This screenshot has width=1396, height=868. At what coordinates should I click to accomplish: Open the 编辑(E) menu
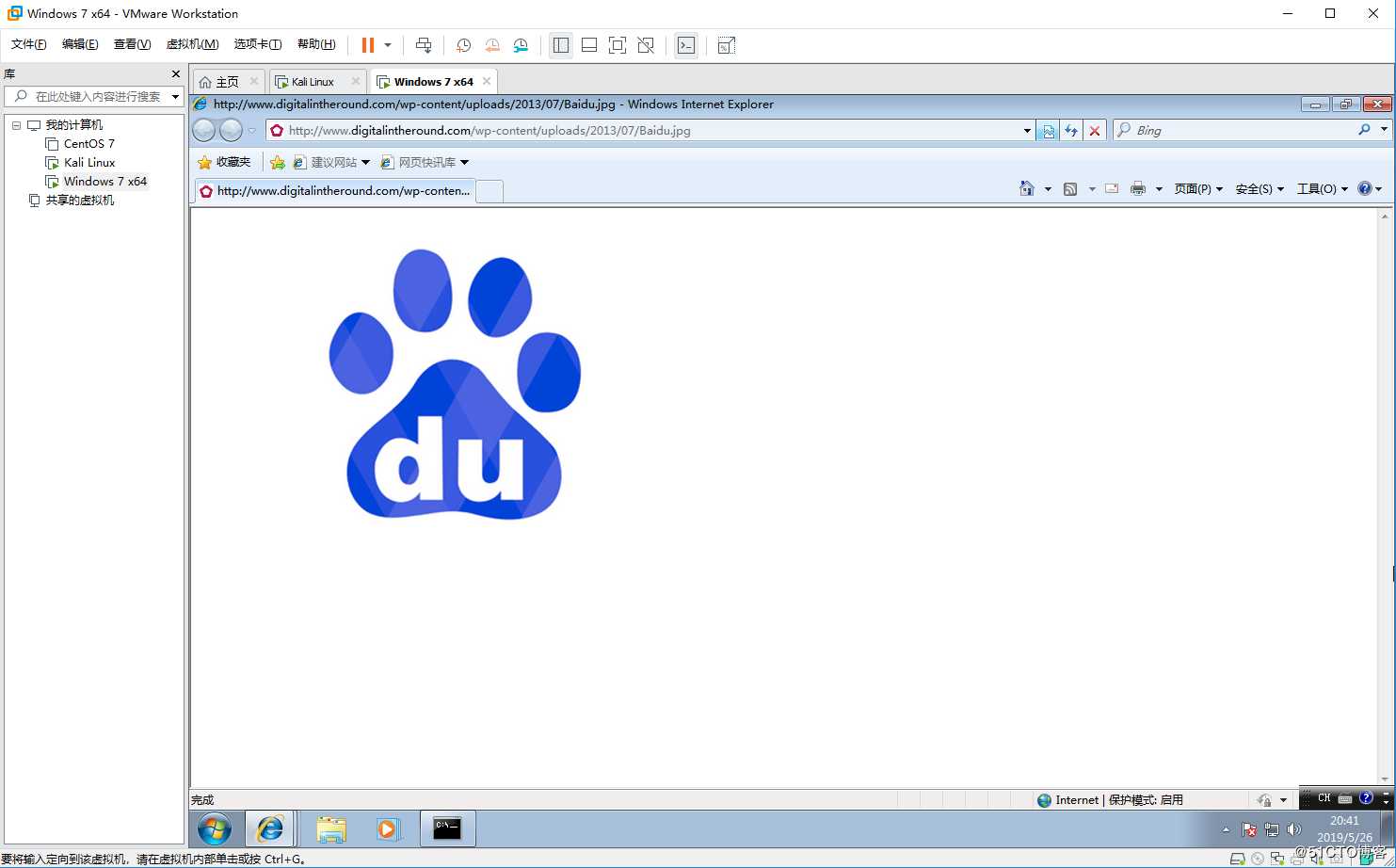click(x=80, y=44)
